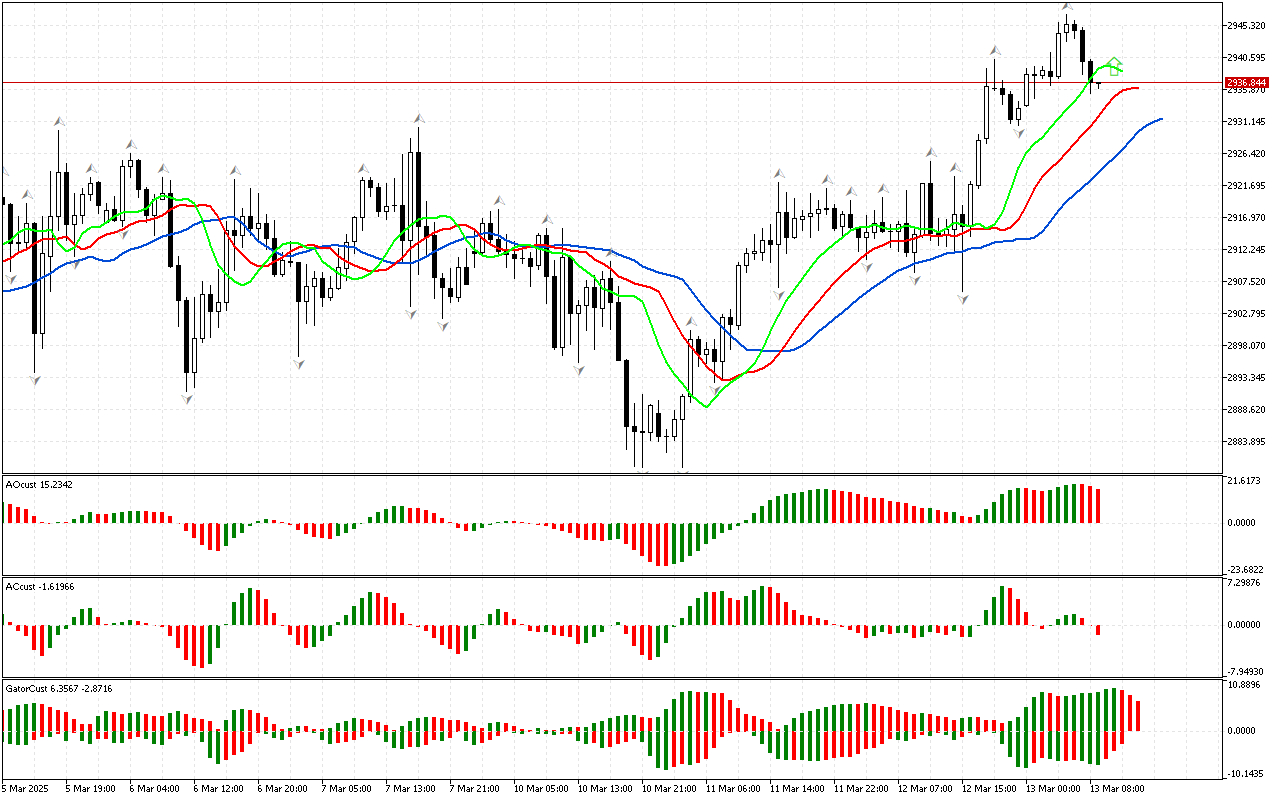Select the 10 Mar 13:00 time label

click(605, 789)
